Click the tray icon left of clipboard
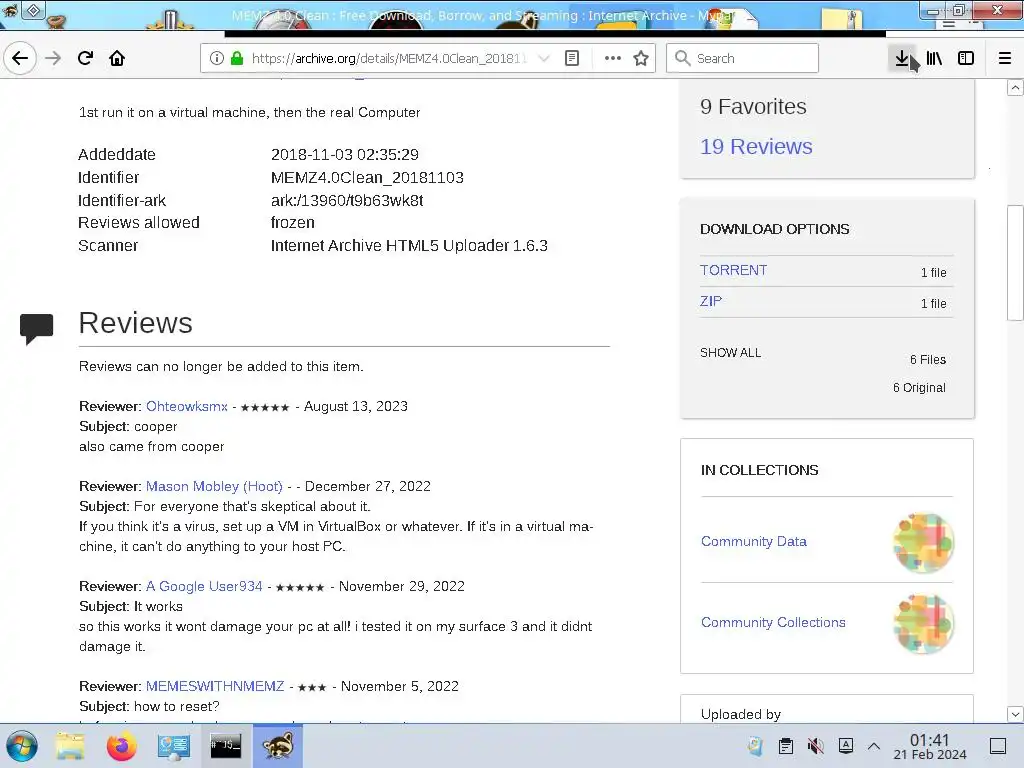This screenshot has width=1024, height=768. click(x=756, y=746)
